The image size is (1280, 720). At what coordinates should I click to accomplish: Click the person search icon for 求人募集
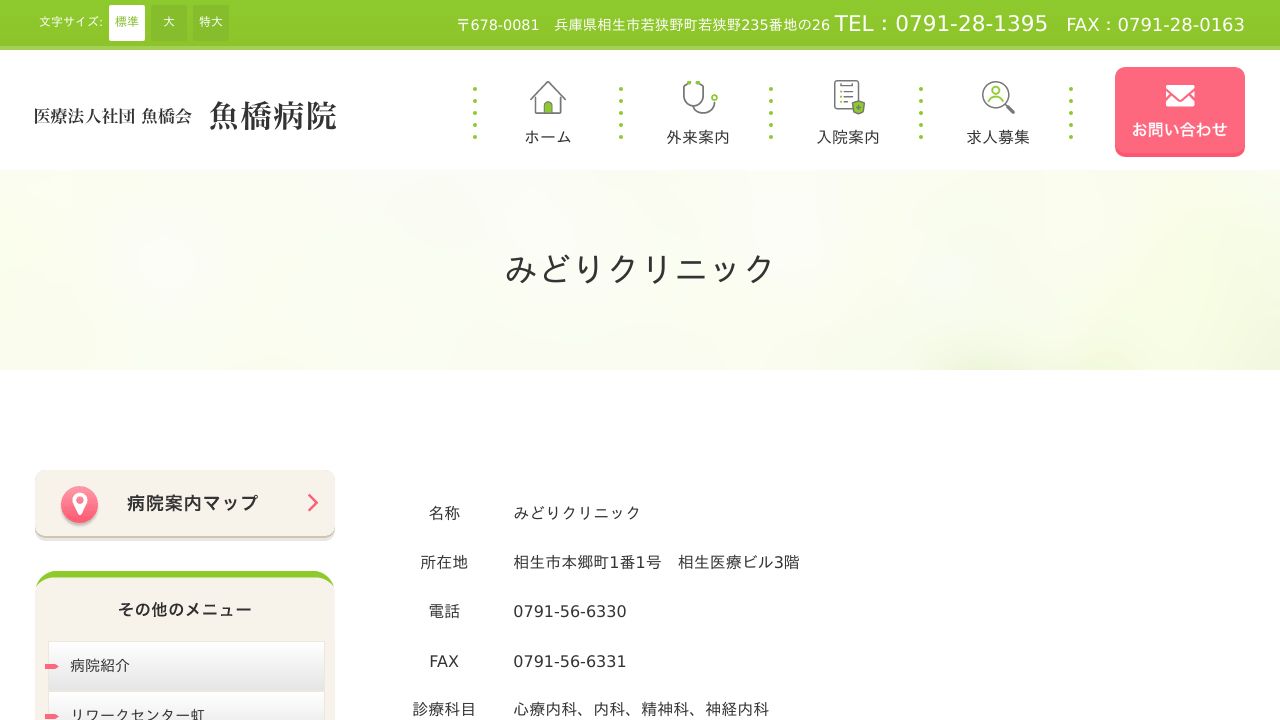coord(997,96)
